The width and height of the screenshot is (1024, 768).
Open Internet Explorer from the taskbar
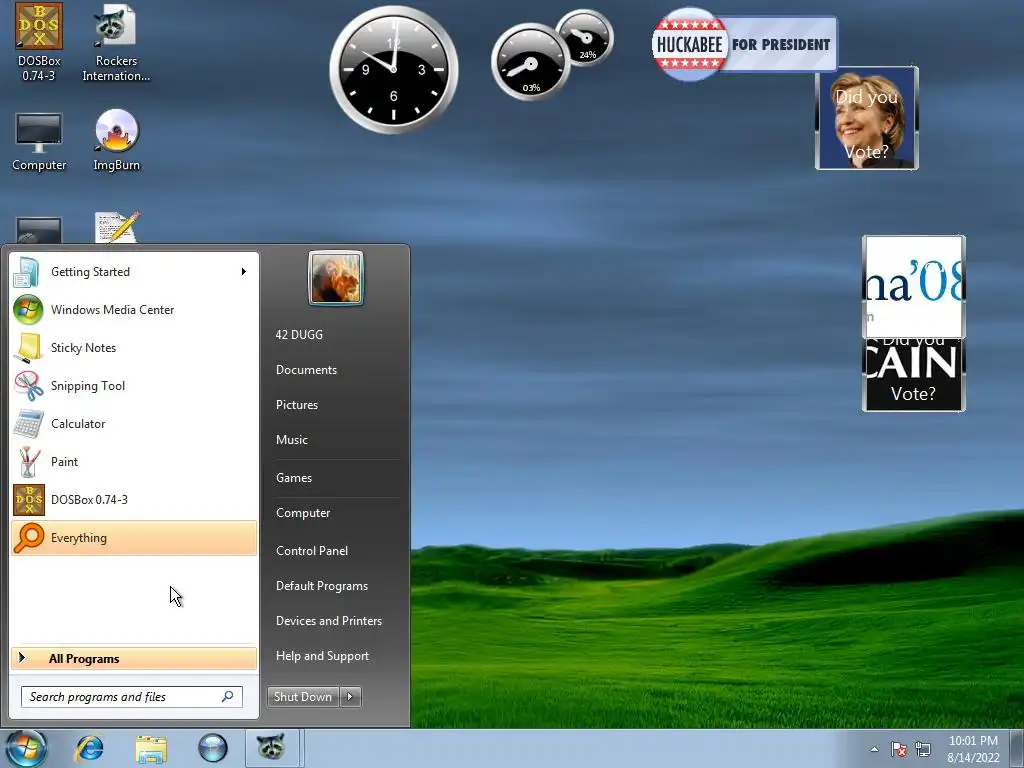(89, 748)
